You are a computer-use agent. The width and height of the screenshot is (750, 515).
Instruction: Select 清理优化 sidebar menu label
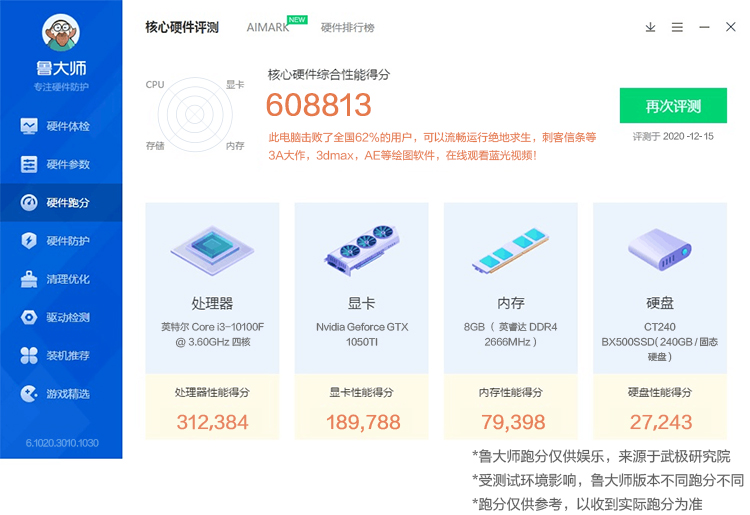coord(68,279)
